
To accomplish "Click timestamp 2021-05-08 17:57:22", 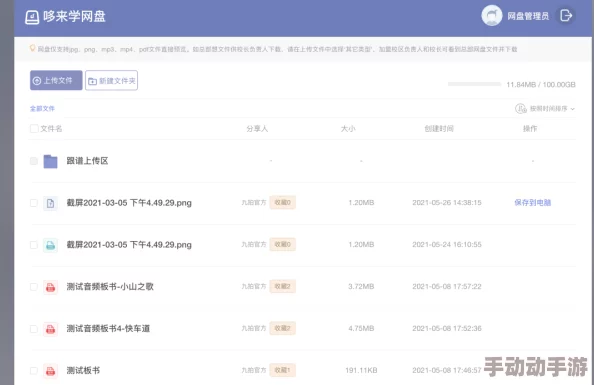I will (x=447, y=286).
